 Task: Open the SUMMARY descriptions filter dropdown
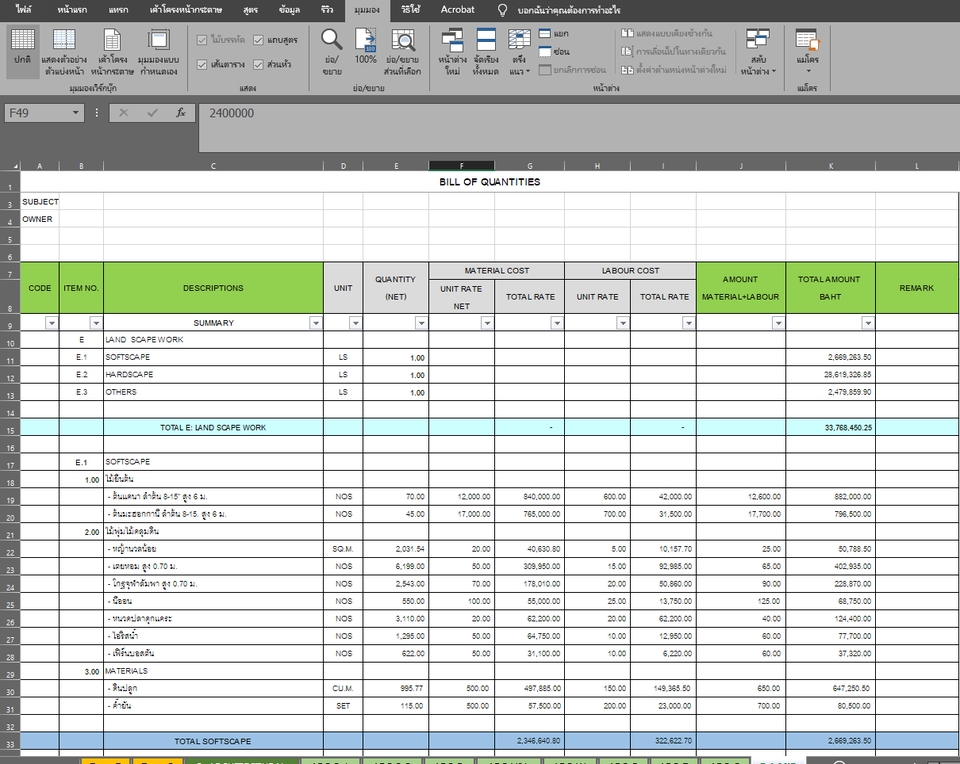315,323
